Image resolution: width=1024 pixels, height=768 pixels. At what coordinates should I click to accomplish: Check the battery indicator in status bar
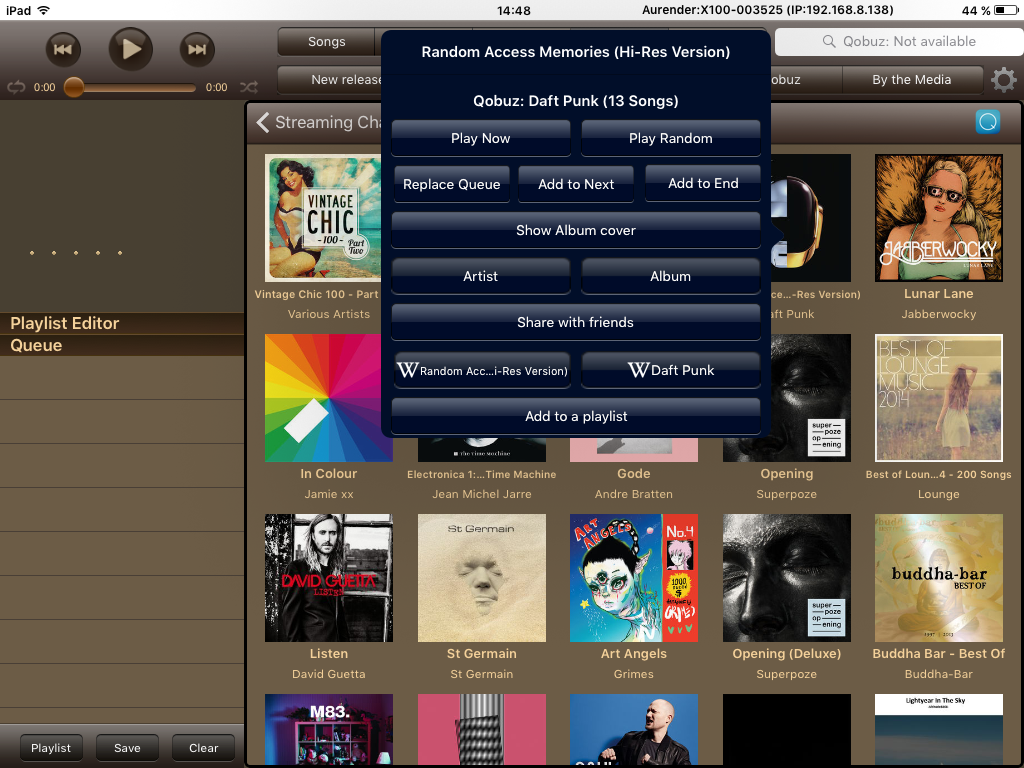pos(1006,10)
